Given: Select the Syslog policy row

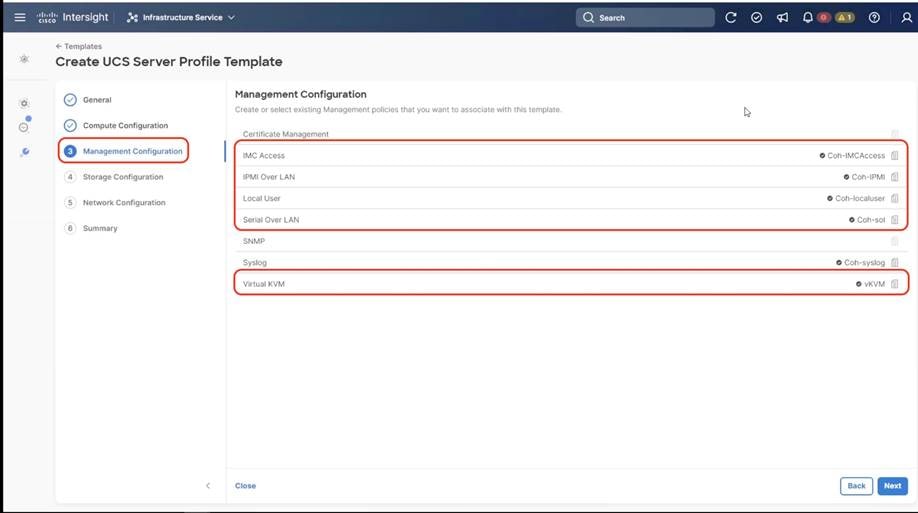Looking at the screenshot, I should click(x=571, y=262).
